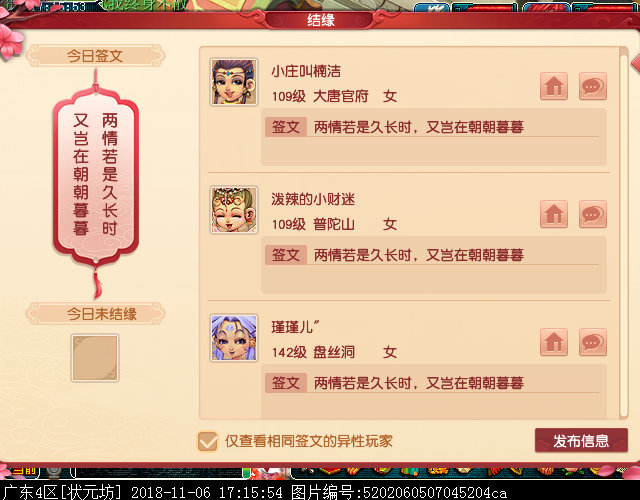Visit the home of 小庄叫楠洁
Viewport: 640px width, 500px height.
coord(554,86)
